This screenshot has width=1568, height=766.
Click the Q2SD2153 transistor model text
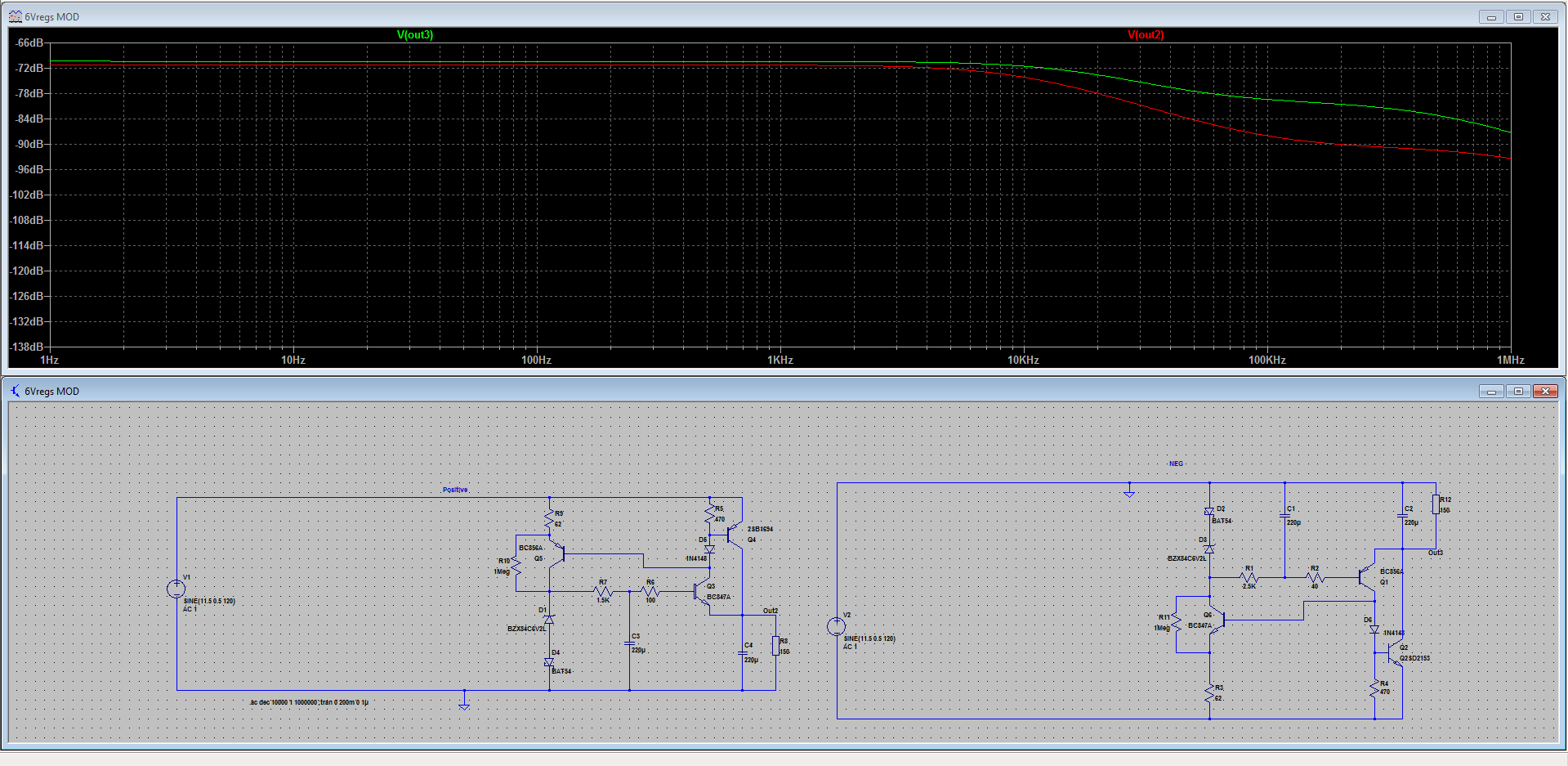tap(1414, 658)
